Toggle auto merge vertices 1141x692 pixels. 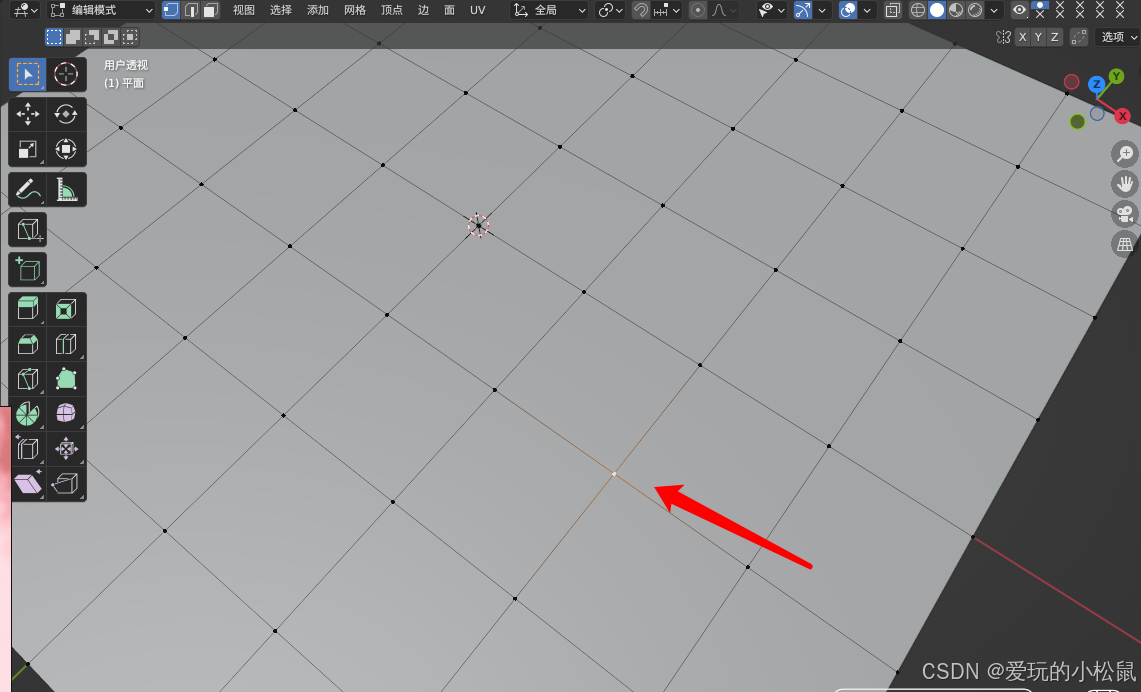(1079, 37)
